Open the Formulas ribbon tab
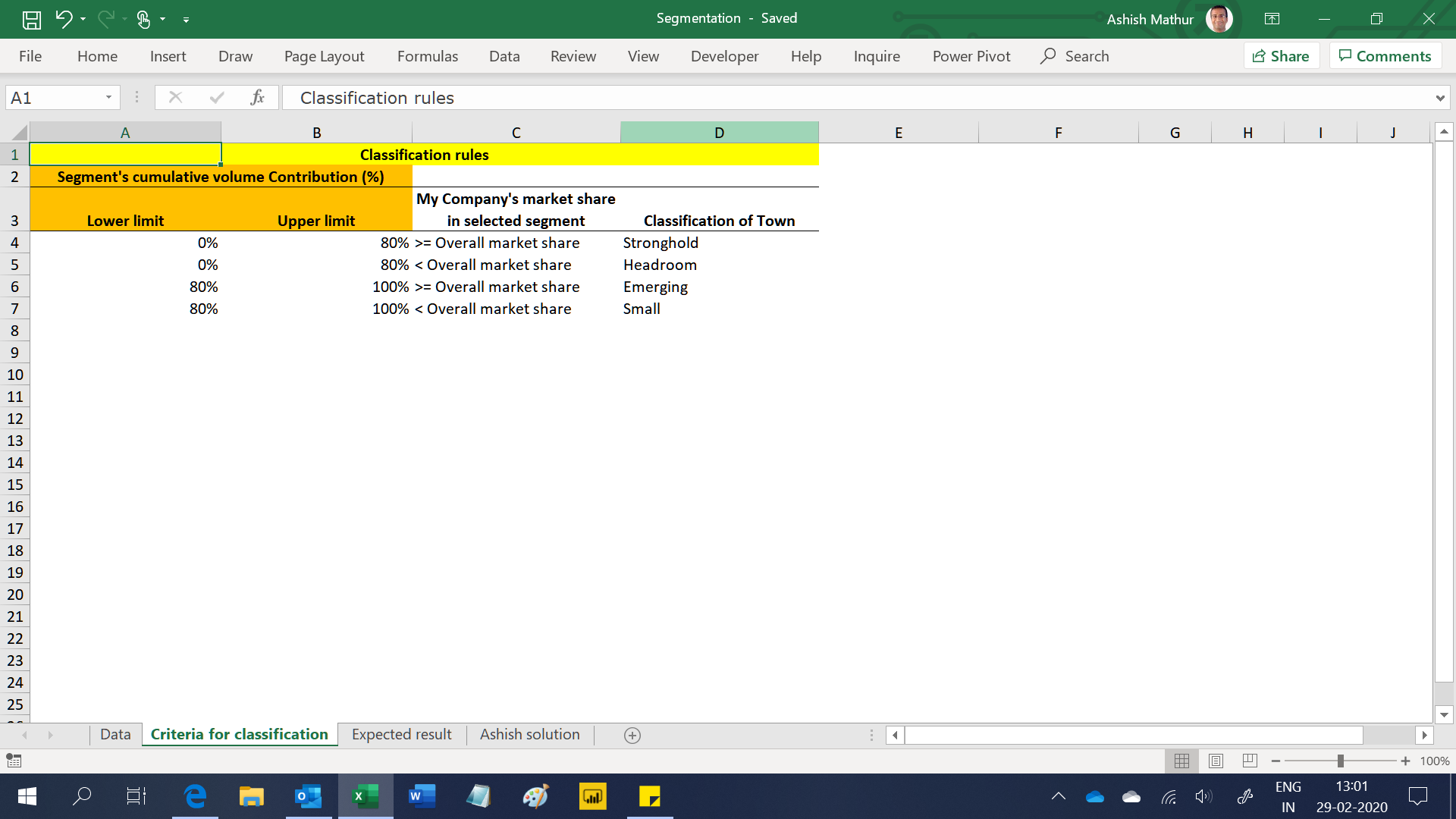1456x819 pixels. coord(427,56)
